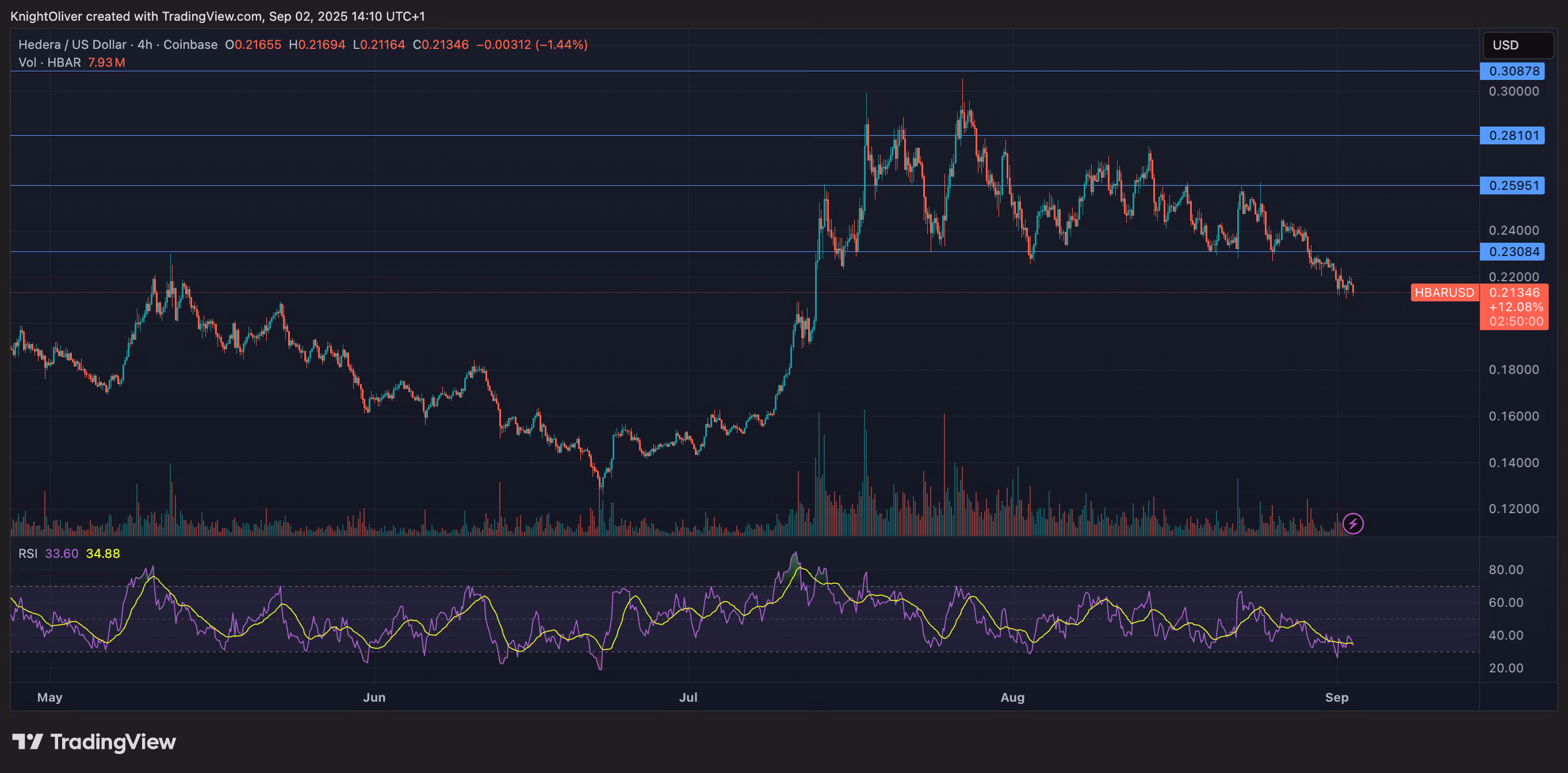Click the RSI indicator label
Image resolution: width=1568 pixels, height=773 pixels.
tap(28, 553)
